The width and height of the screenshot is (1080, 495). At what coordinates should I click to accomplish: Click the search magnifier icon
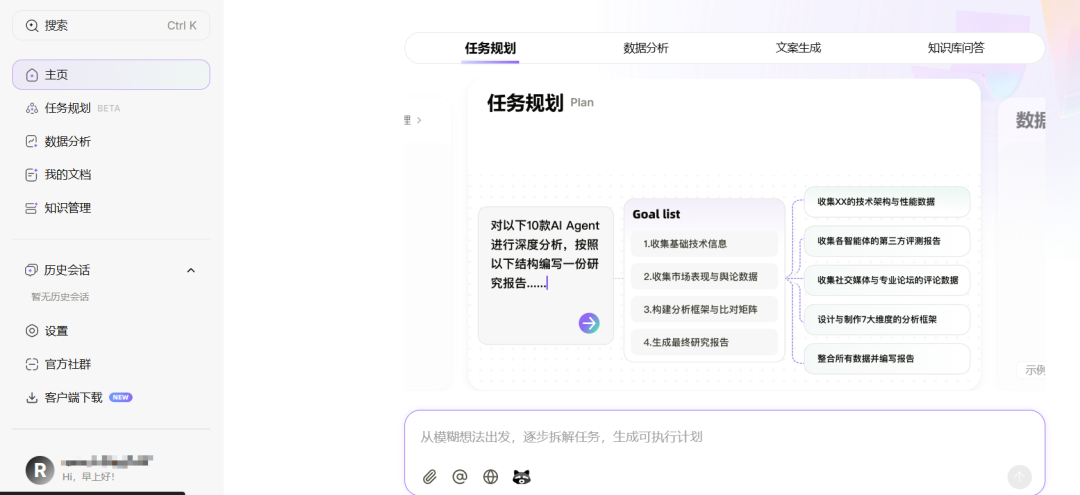(32, 26)
